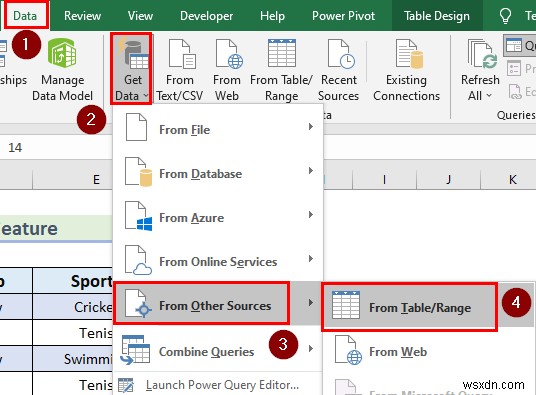
Task: Click the From Table/Range ribbon icon
Action: pos(282,53)
